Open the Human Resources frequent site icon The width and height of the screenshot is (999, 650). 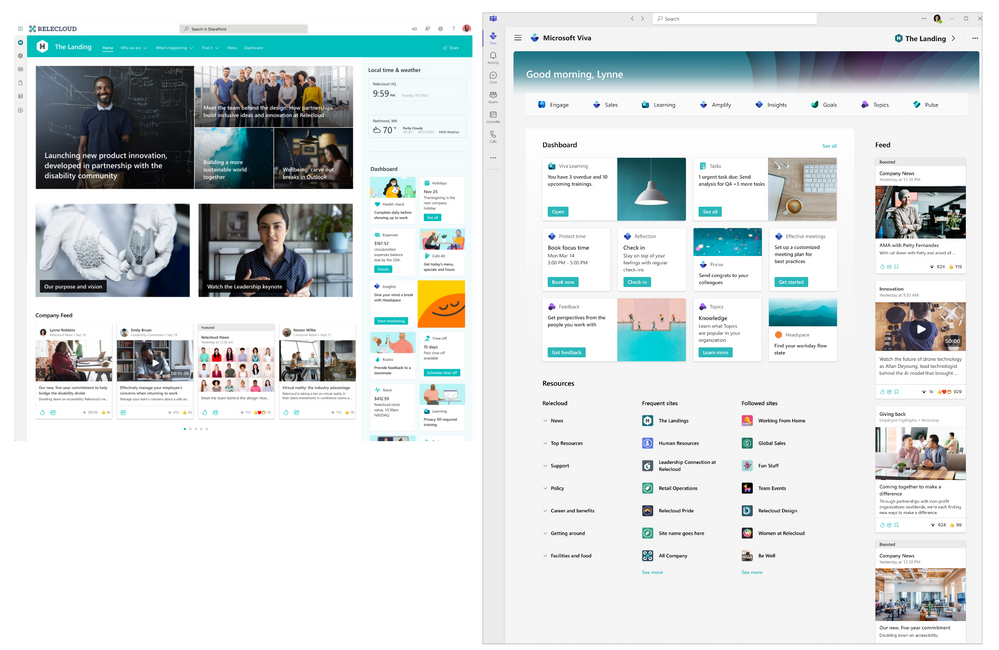click(x=647, y=443)
